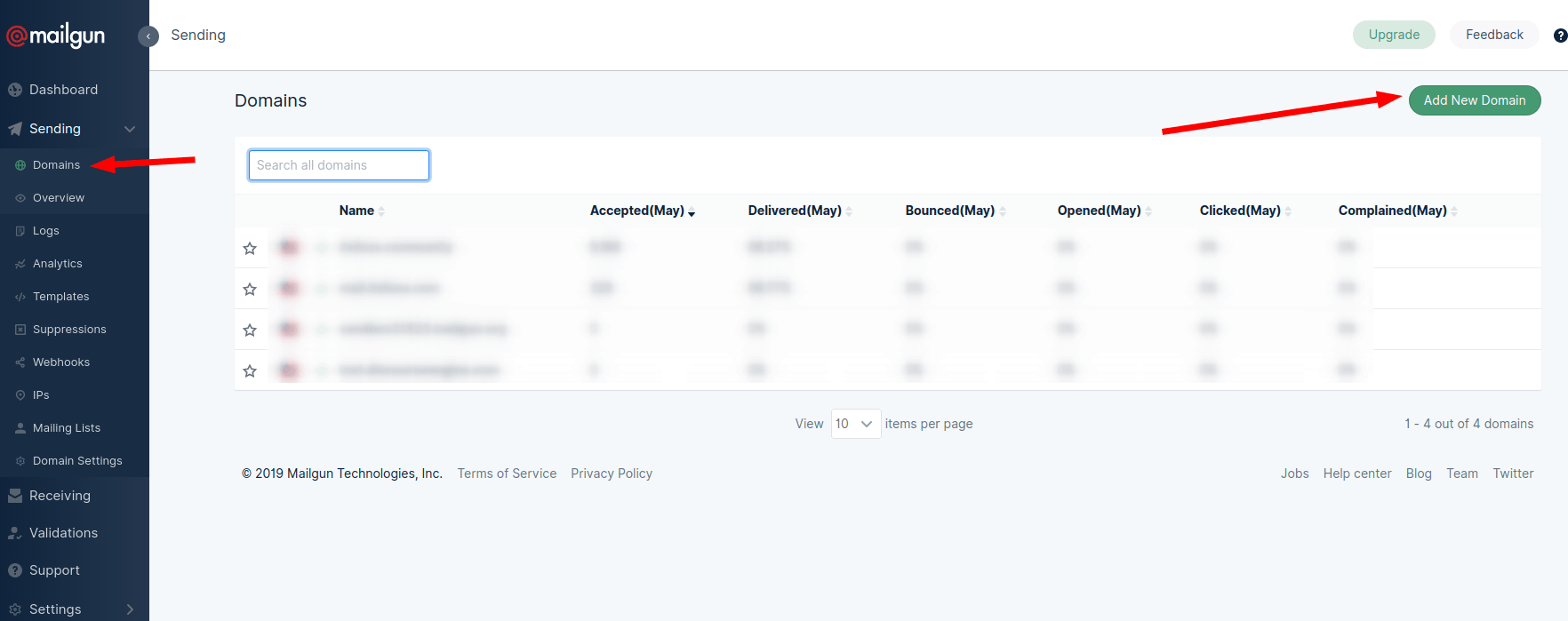
Task: Click the Mailing Lists person icon
Action: tap(20, 428)
